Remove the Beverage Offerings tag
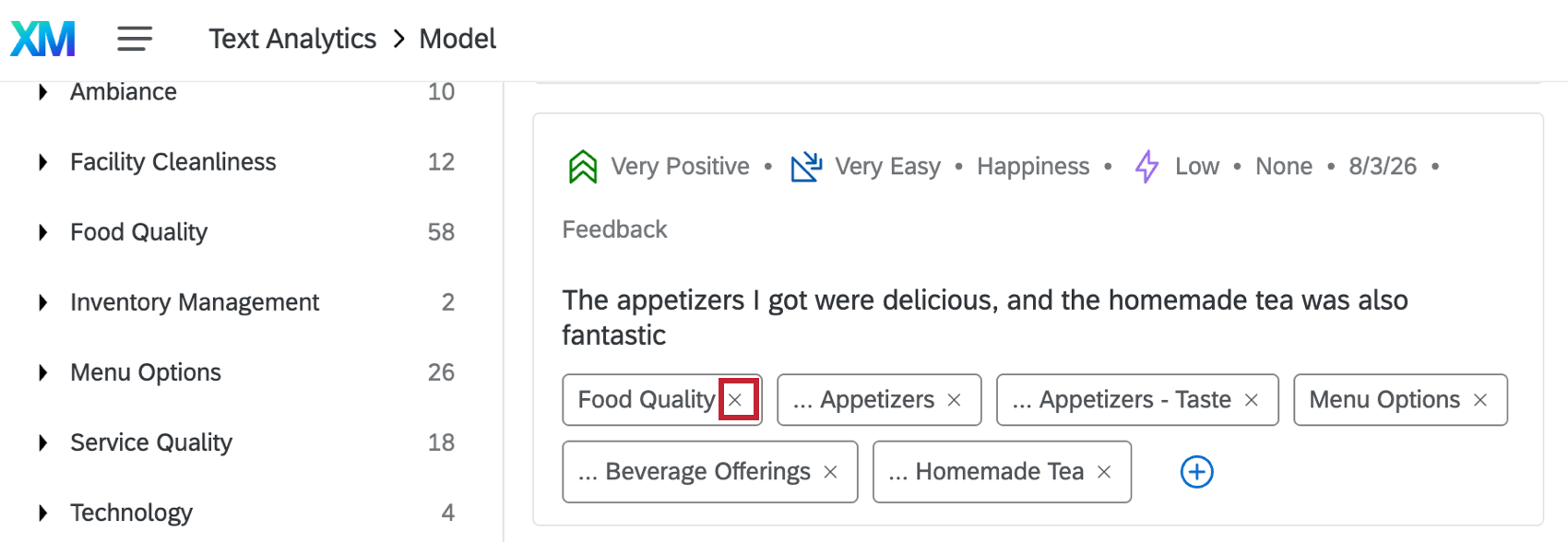 pyautogui.click(x=830, y=472)
